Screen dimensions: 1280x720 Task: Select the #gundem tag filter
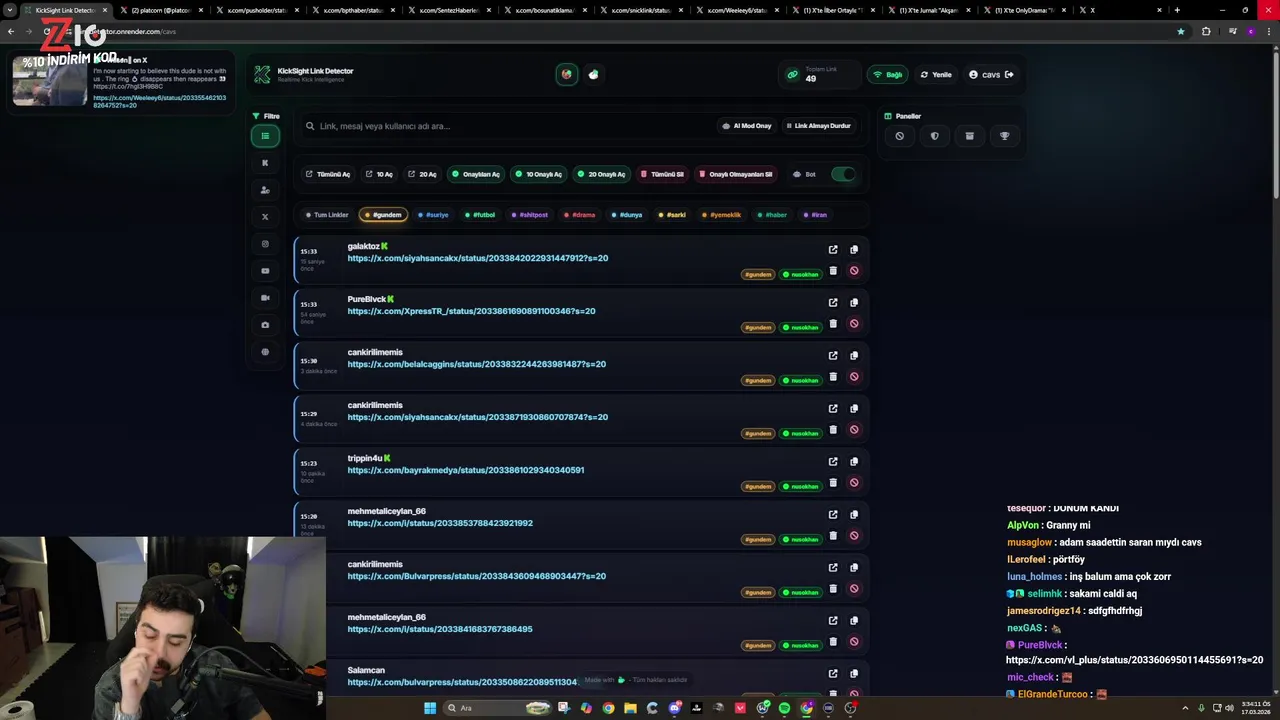[383, 215]
